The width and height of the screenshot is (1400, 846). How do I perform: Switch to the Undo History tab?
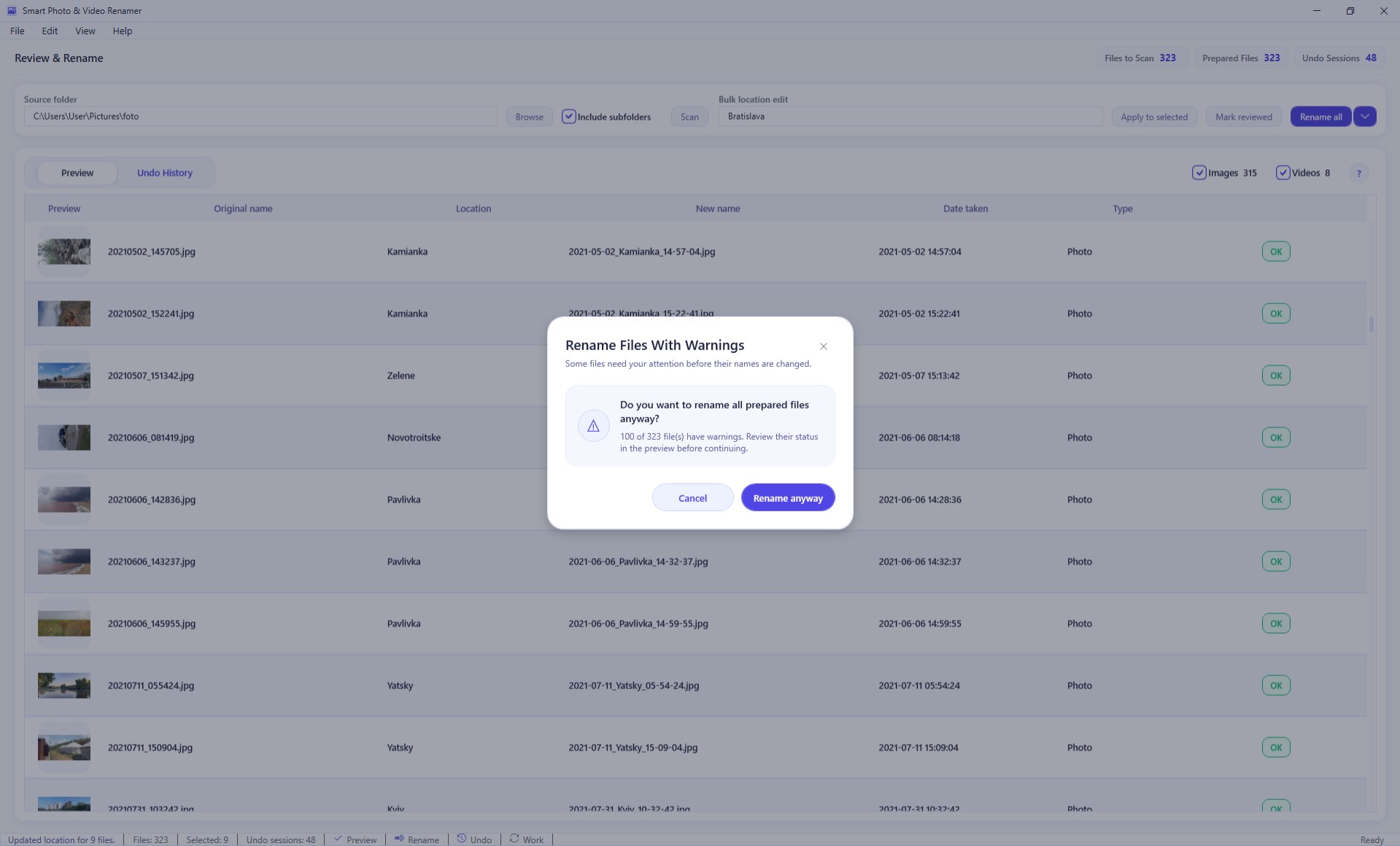coord(165,173)
